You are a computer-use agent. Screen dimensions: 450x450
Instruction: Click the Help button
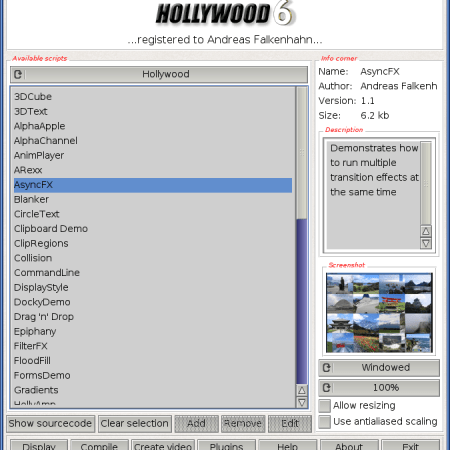[x=288, y=445]
